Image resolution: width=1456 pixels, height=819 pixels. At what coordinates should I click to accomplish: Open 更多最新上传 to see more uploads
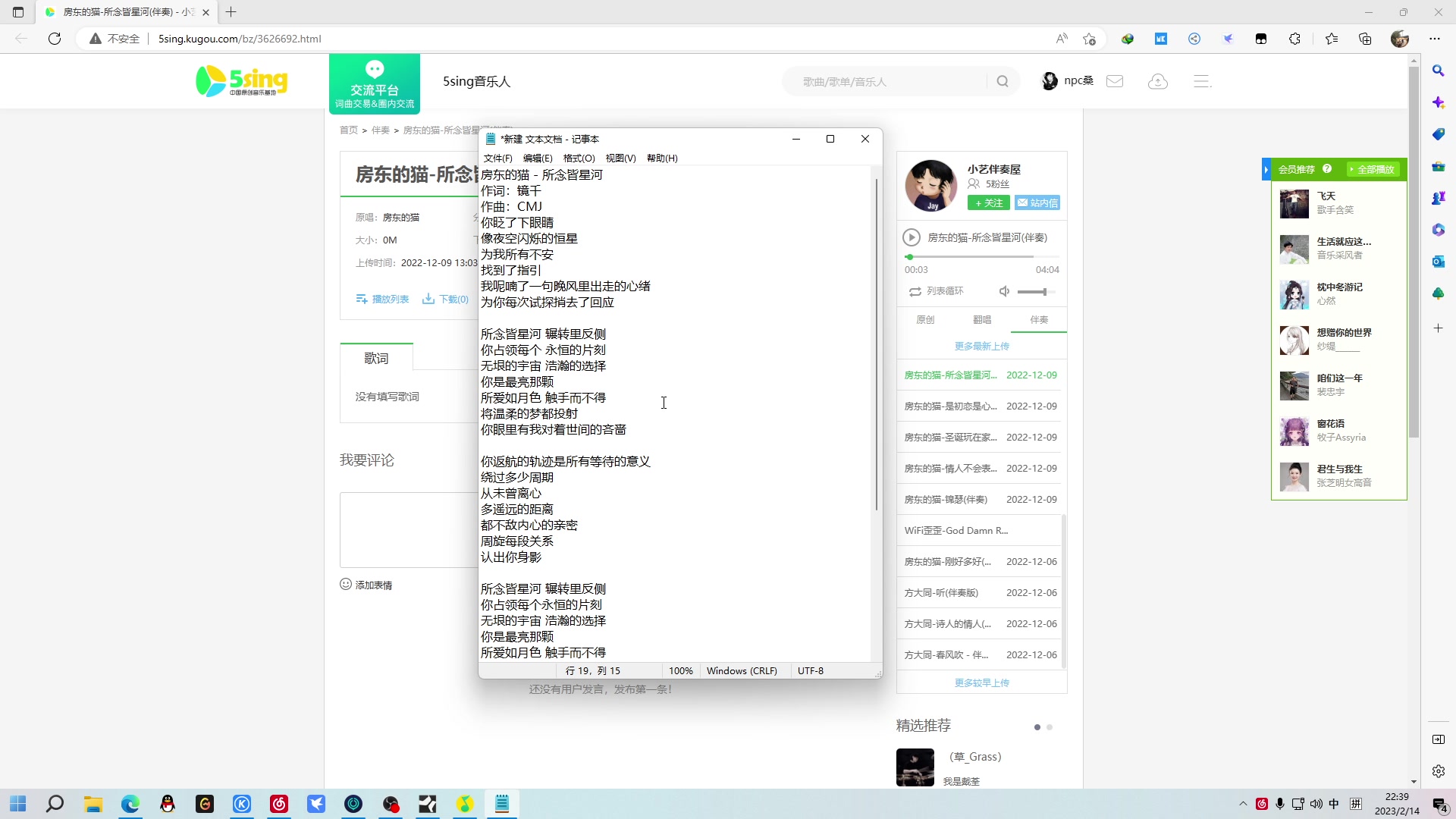point(982,345)
